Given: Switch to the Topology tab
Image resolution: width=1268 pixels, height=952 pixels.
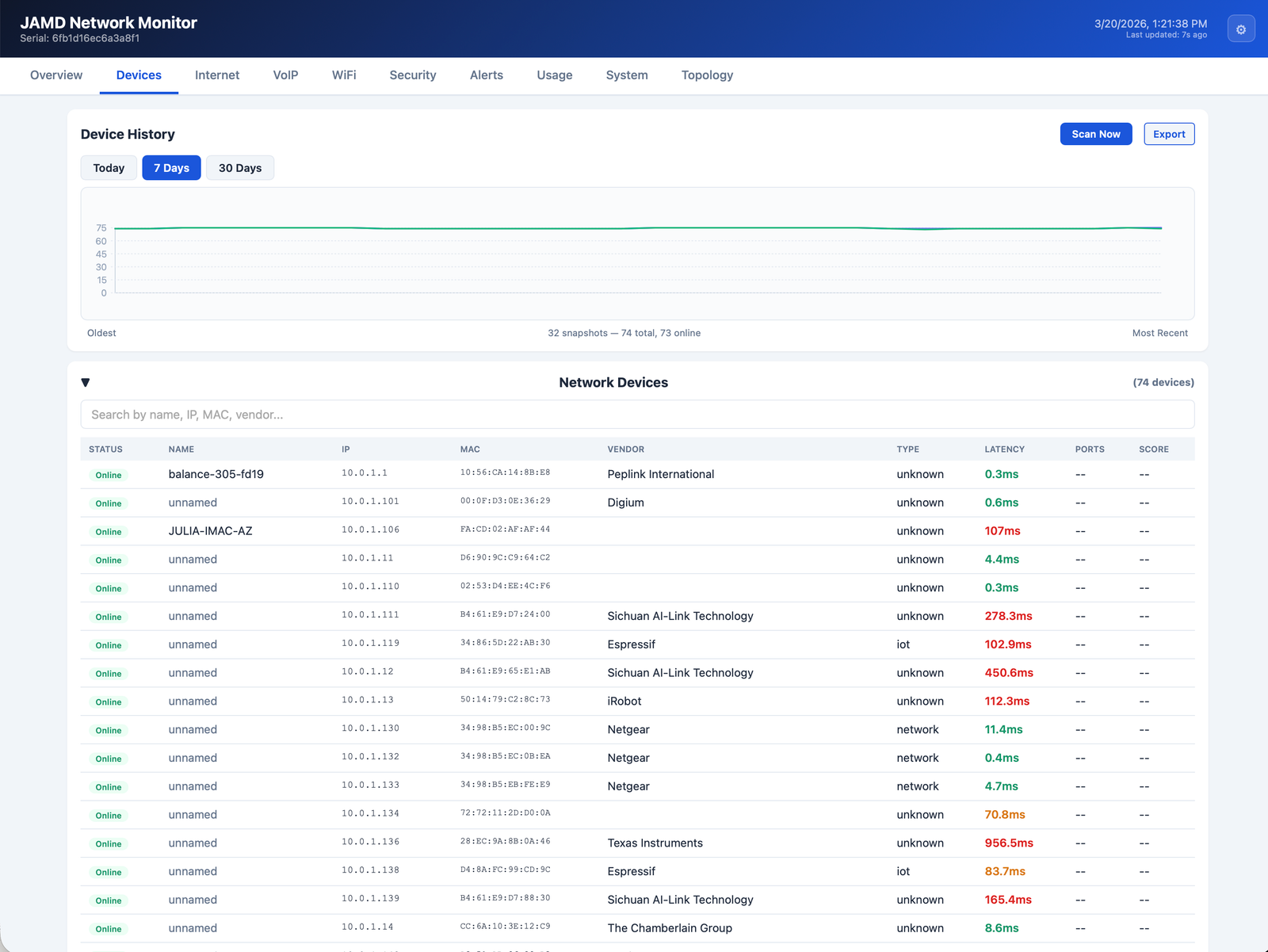Looking at the screenshot, I should (x=706, y=75).
